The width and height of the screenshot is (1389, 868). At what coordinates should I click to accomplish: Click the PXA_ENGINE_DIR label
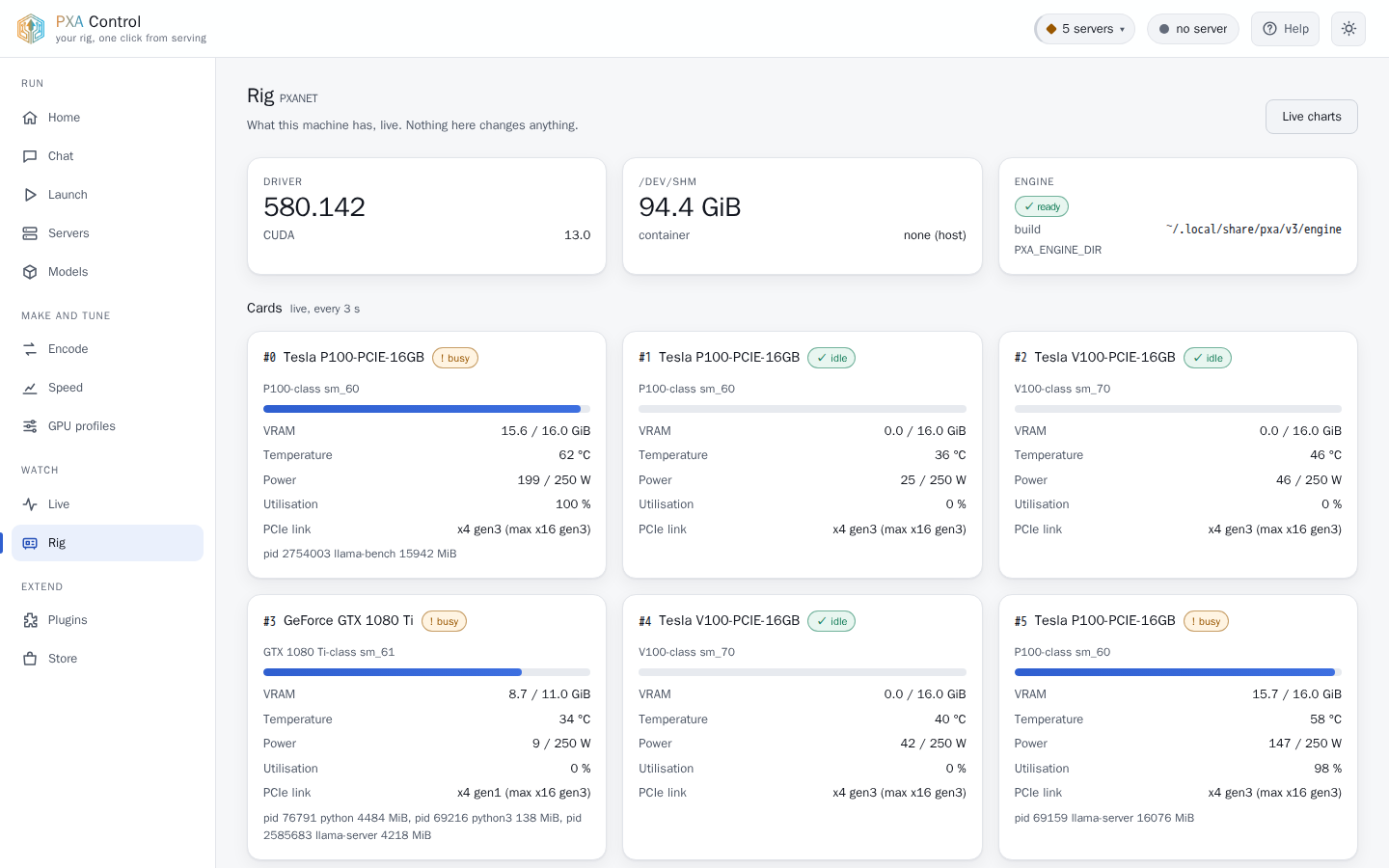1058,250
